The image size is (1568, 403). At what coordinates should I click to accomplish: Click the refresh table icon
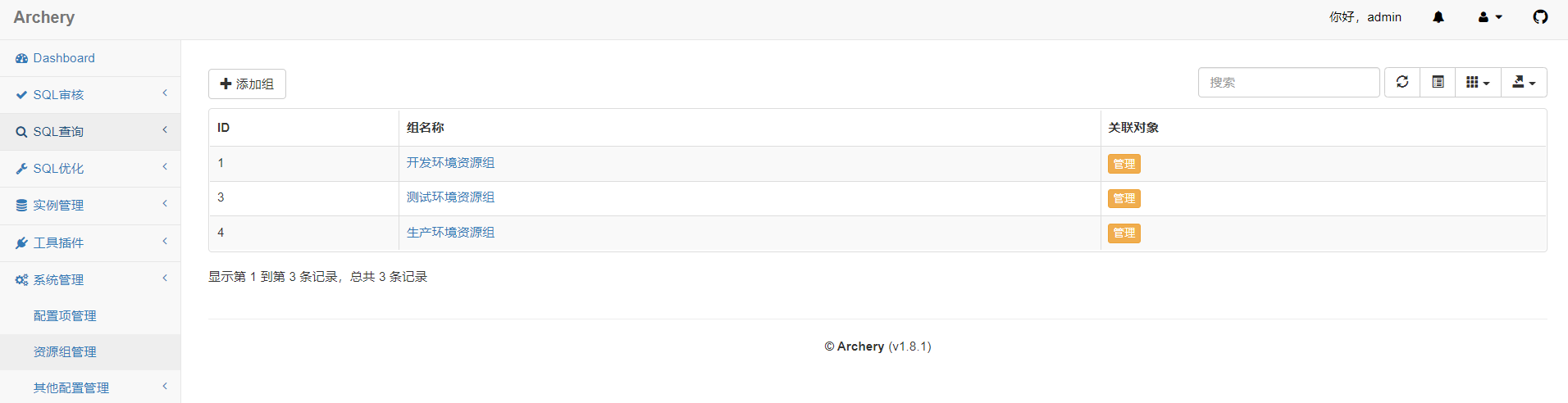pos(1402,82)
